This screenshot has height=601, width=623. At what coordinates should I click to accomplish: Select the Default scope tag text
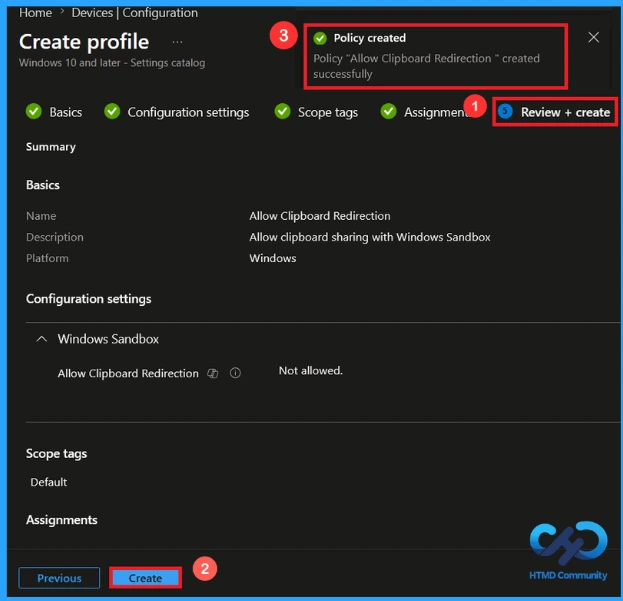pyautogui.click(x=48, y=482)
